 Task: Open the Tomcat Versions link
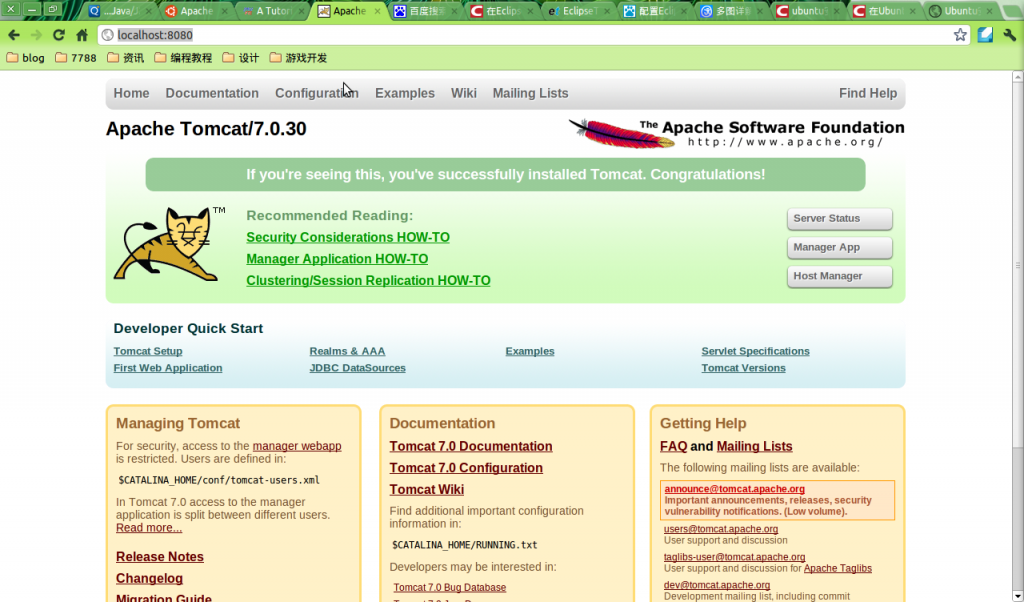744,368
